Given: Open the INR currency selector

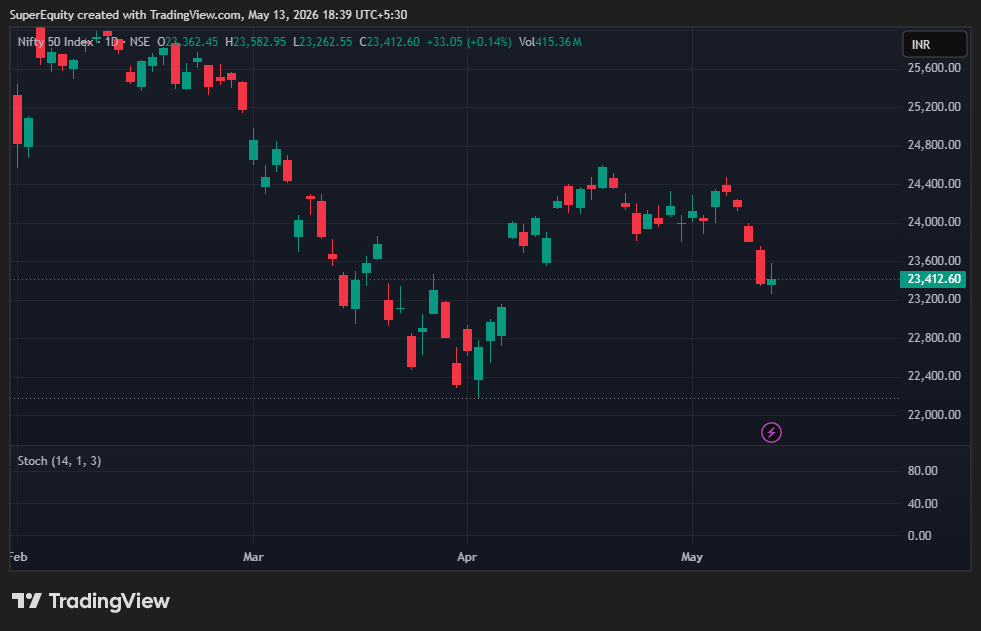Looking at the screenshot, I should [x=935, y=44].
